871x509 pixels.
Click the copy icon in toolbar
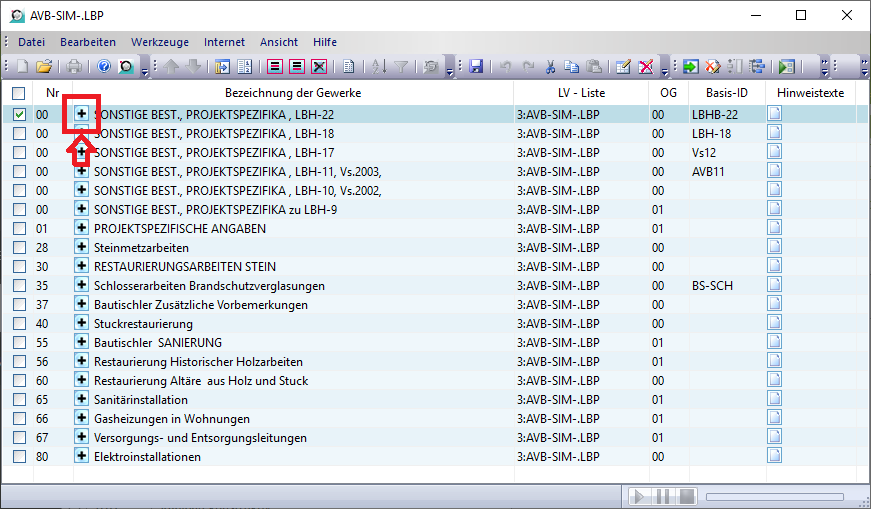(x=572, y=67)
